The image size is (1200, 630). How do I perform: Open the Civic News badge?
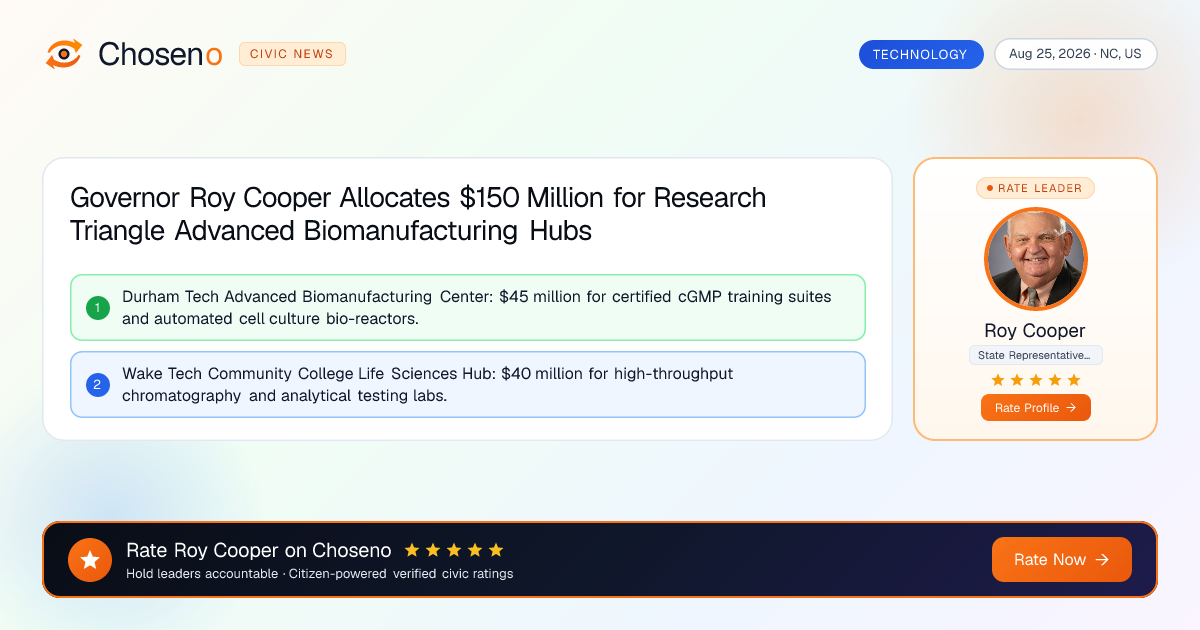click(292, 54)
